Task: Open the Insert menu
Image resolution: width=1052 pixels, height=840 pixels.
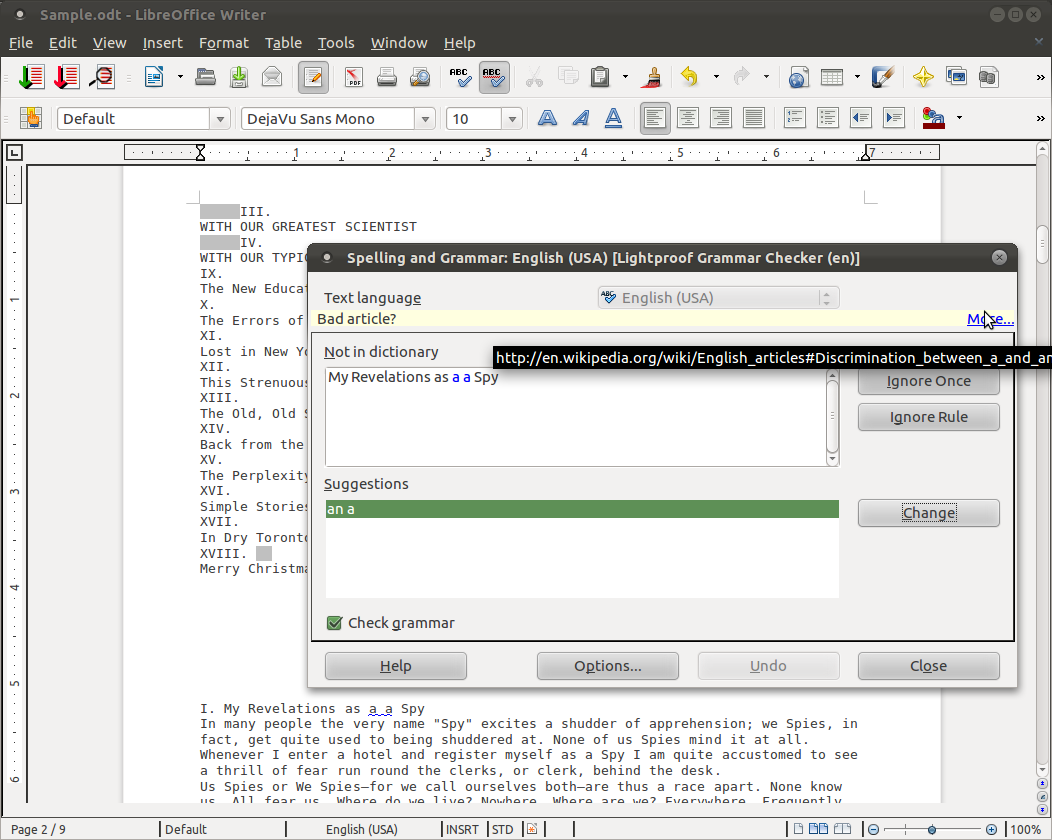Action: tap(162, 43)
